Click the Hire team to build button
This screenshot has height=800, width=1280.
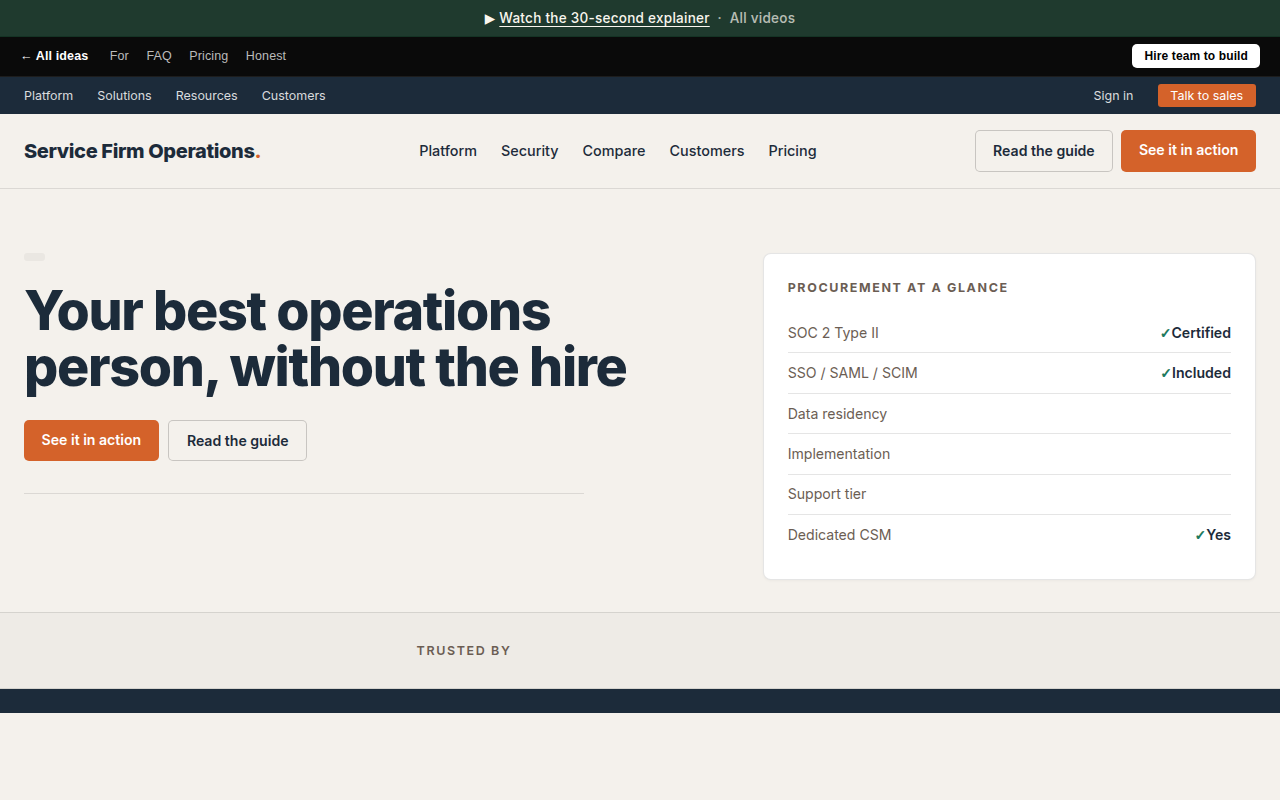pos(1196,56)
